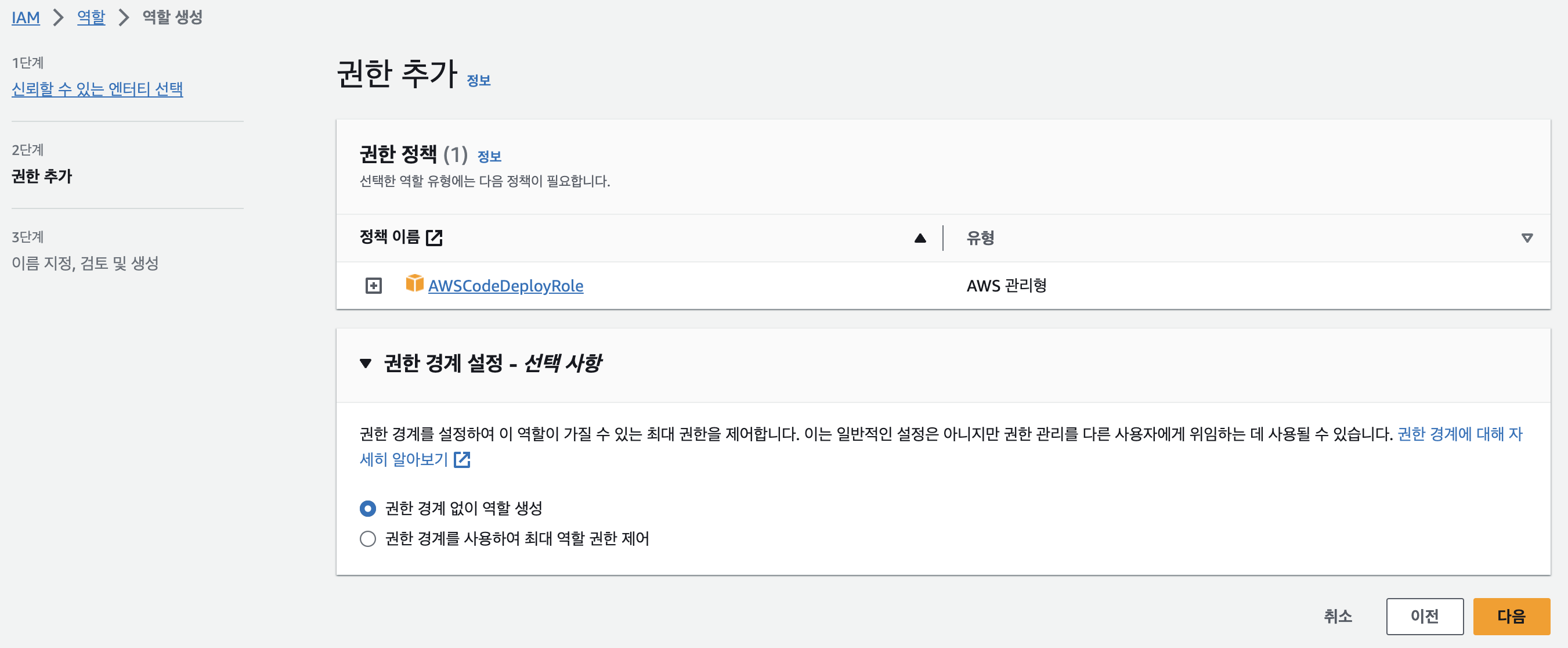This screenshot has height=648, width=1568.
Task: Click the filter triangle icon in 유형 column
Action: (1527, 238)
